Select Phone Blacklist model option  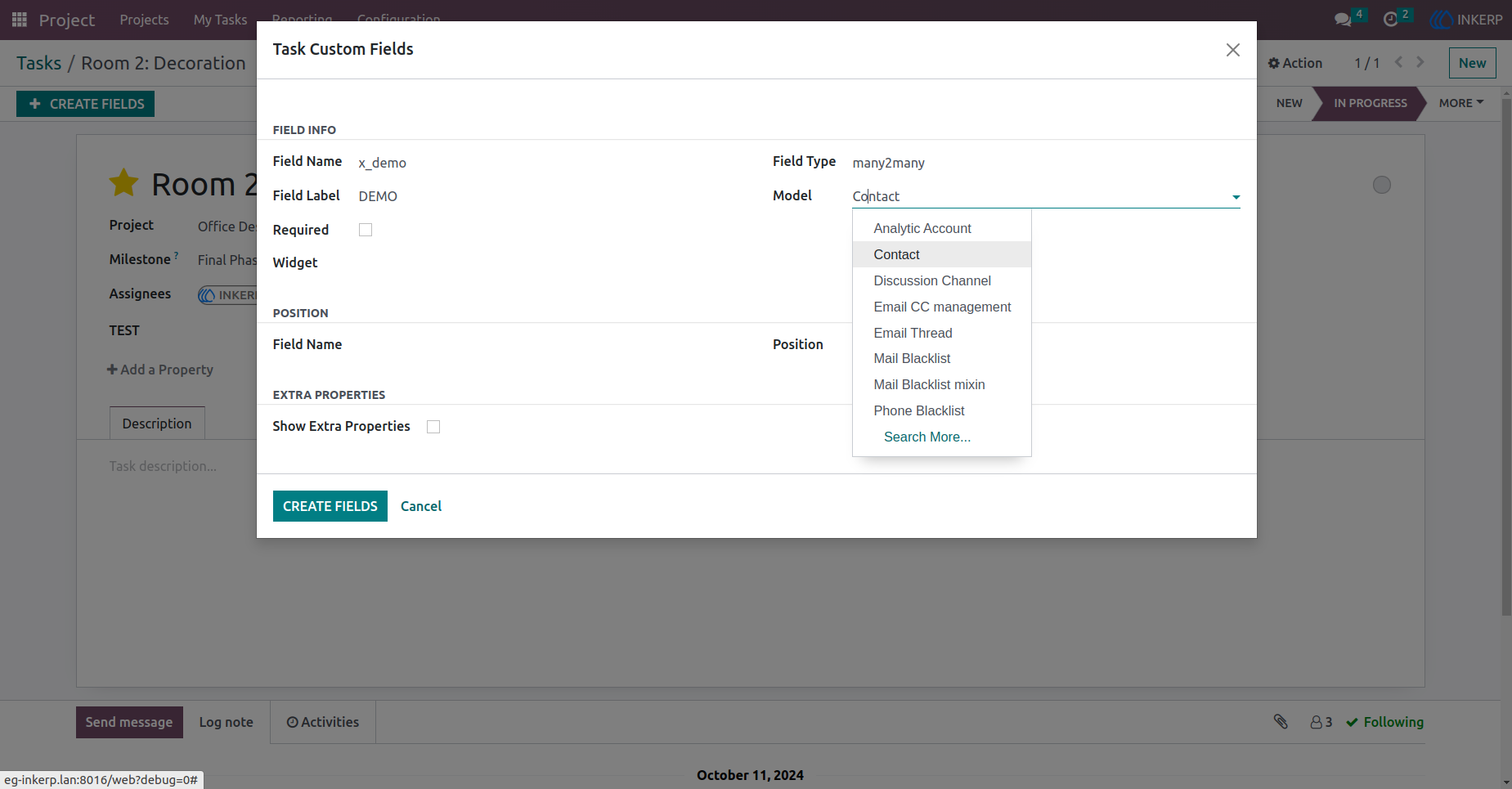click(x=942, y=410)
